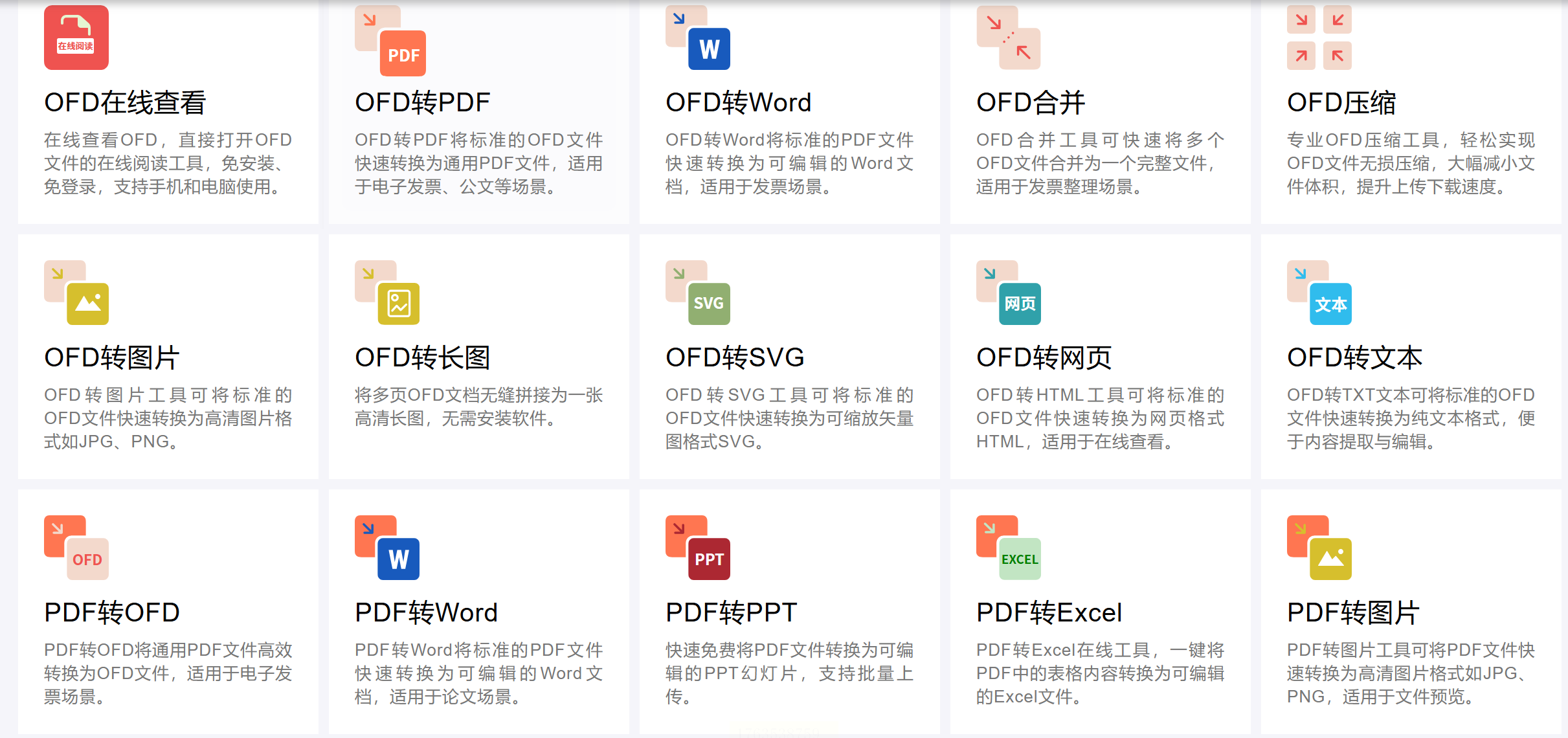Click the OFD转文本 description text
Viewport: 1568px width, 738px height.
(x=1411, y=418)
